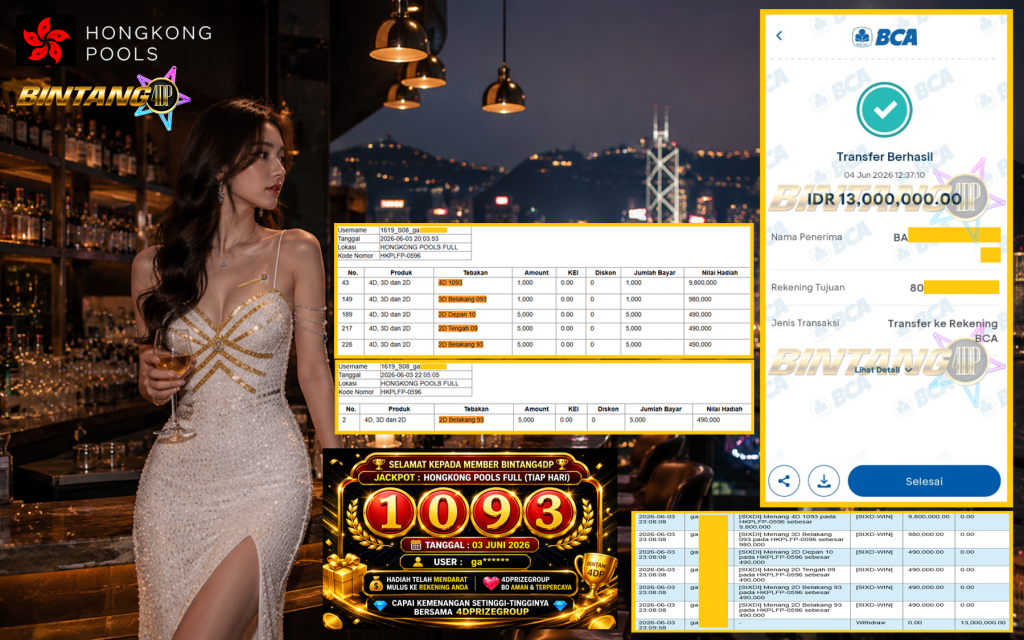Click the share icon on BCA receipt
Viewport: 1024px width, 640px height.
click(x=784, y=481)
